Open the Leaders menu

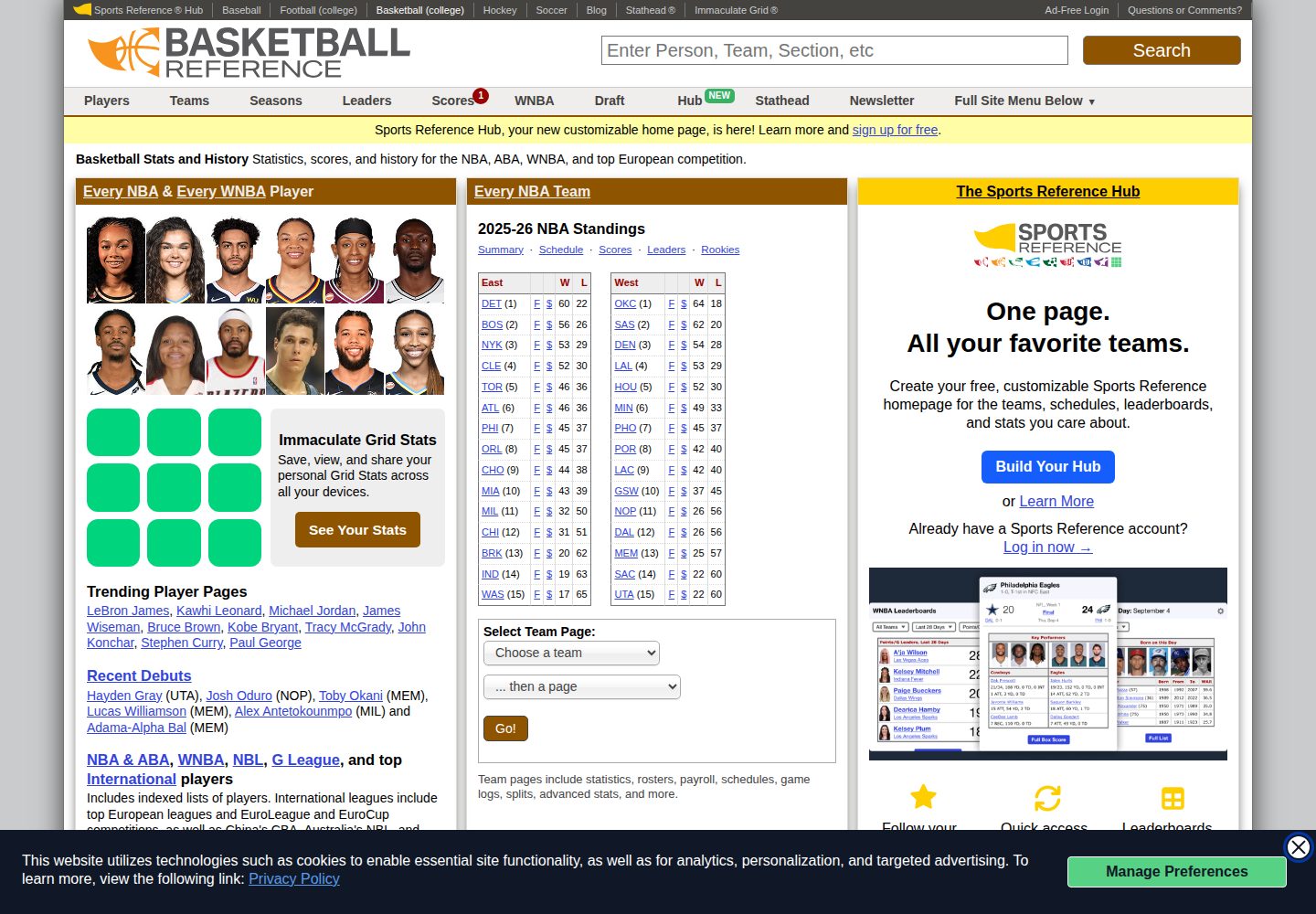point(366,101)
